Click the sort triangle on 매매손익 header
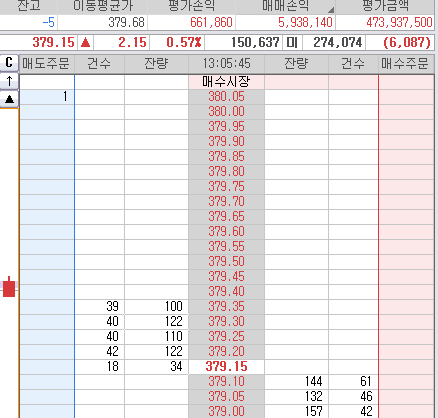The height and width of the screenshot is (418, 438). 331,10
